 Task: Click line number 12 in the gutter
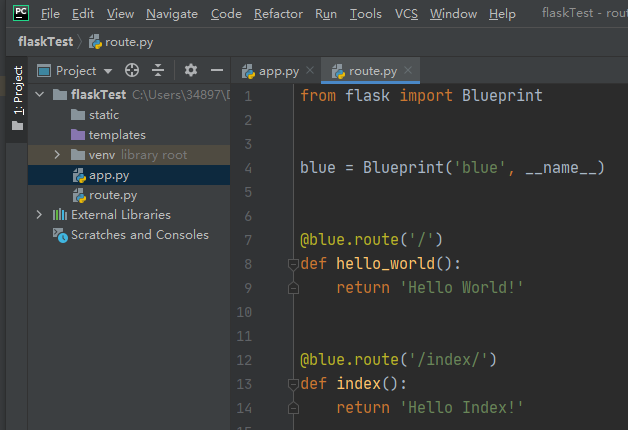tap(244, 360)
